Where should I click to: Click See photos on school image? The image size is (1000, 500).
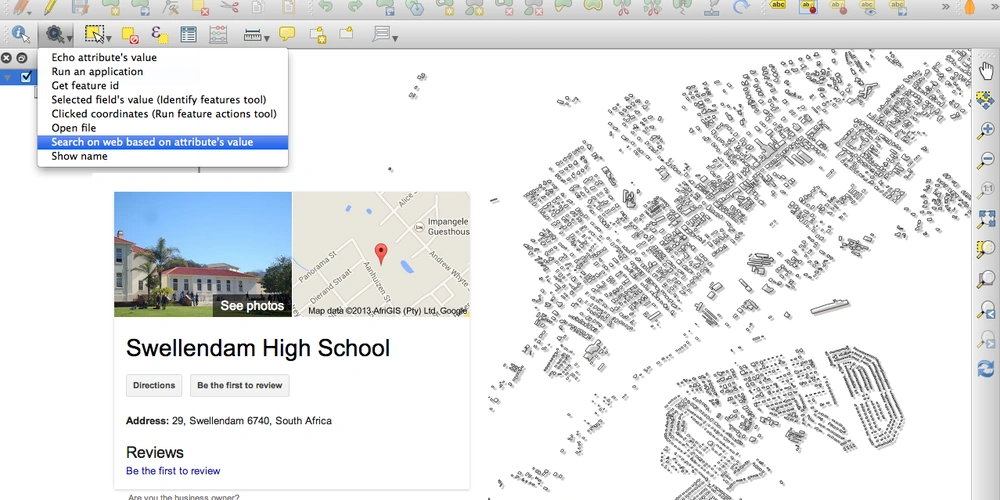252,306
